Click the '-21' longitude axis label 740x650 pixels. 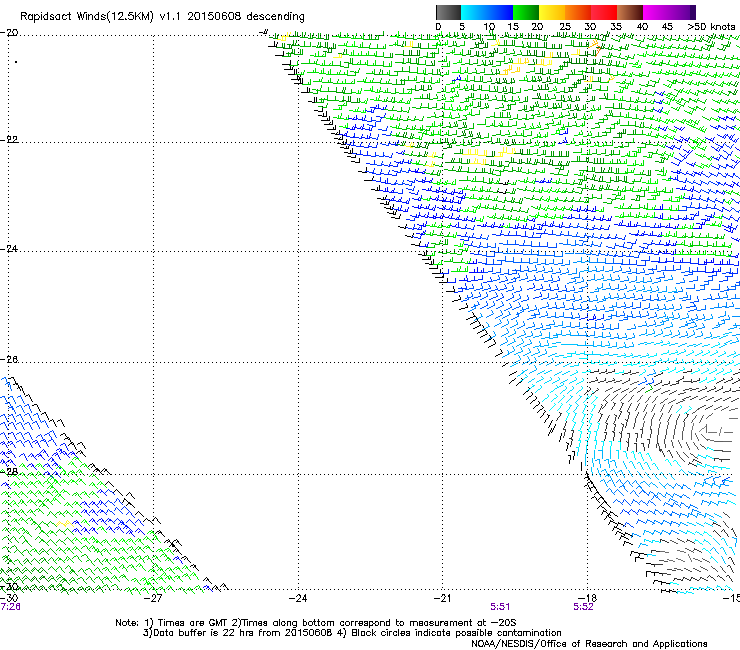click(x=442, y=598)
